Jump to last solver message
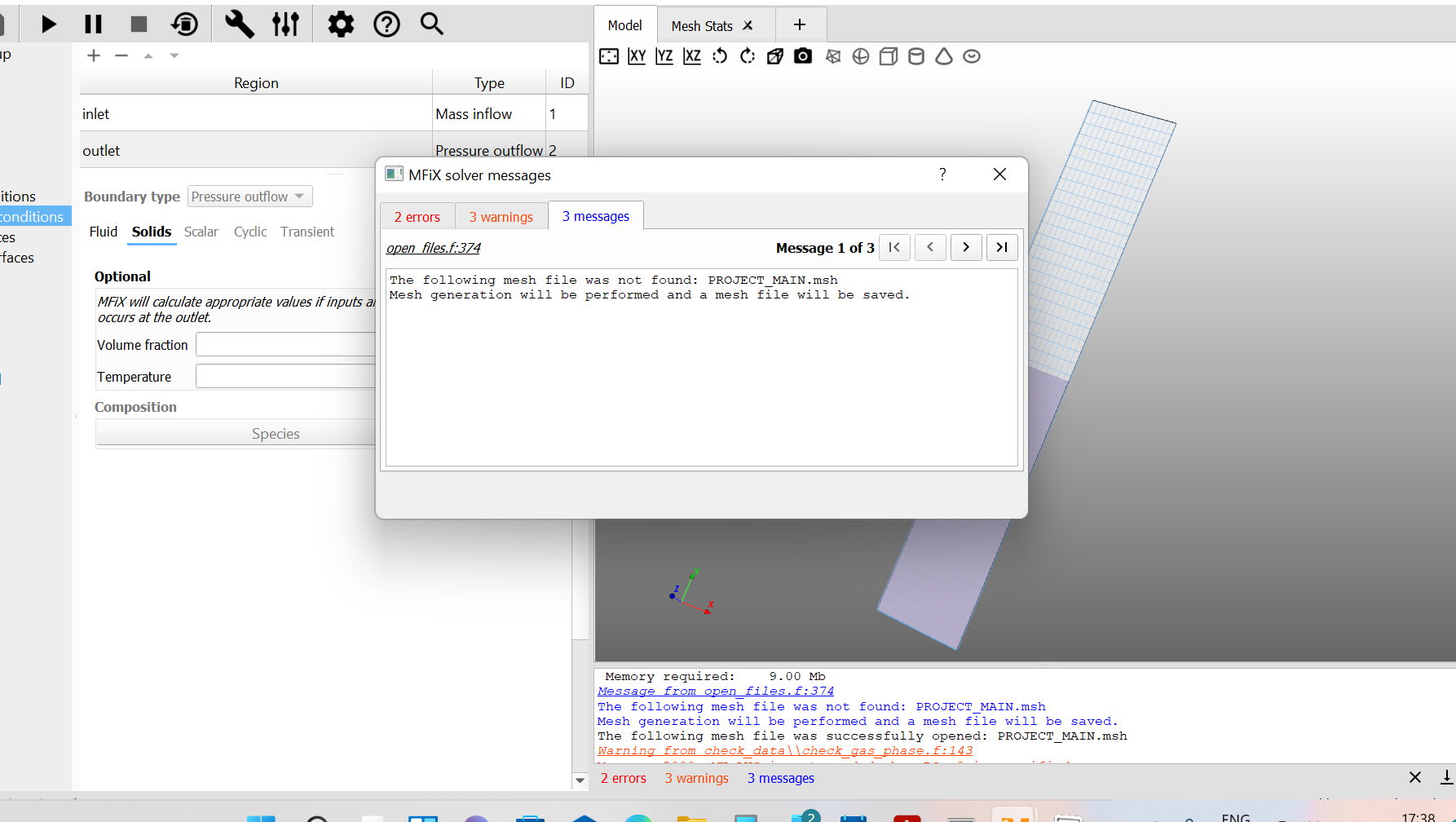 click(x=1002, y=247)
